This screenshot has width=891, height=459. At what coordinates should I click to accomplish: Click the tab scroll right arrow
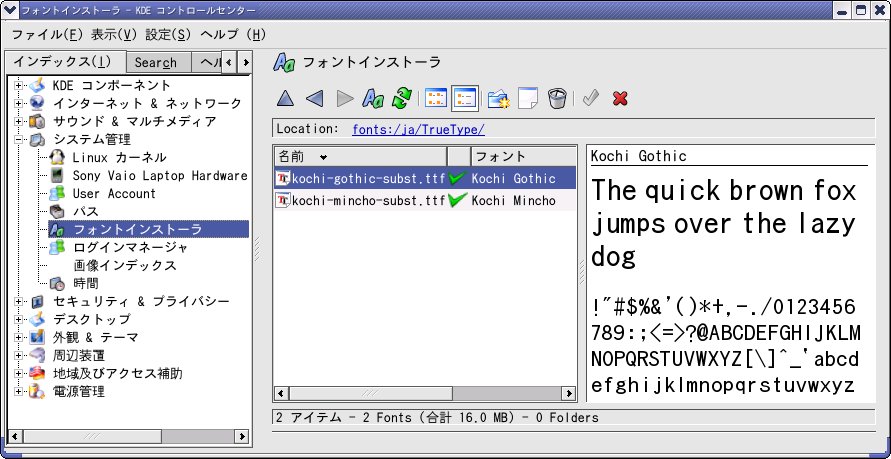tap(245, 62)
